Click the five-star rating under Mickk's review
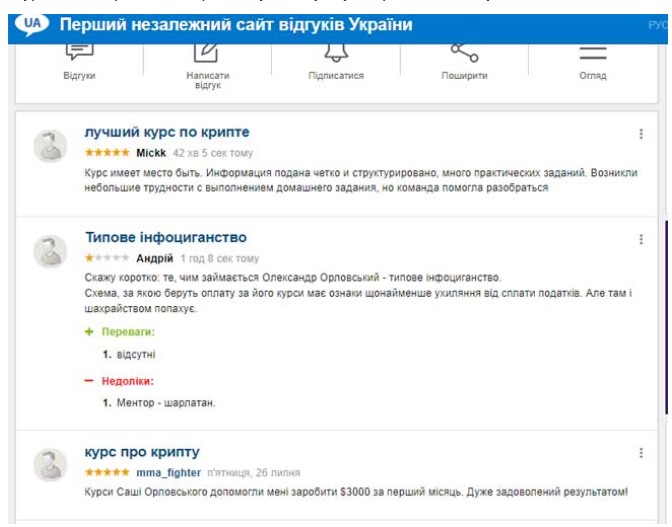672x527 pixels. [107, 152]
